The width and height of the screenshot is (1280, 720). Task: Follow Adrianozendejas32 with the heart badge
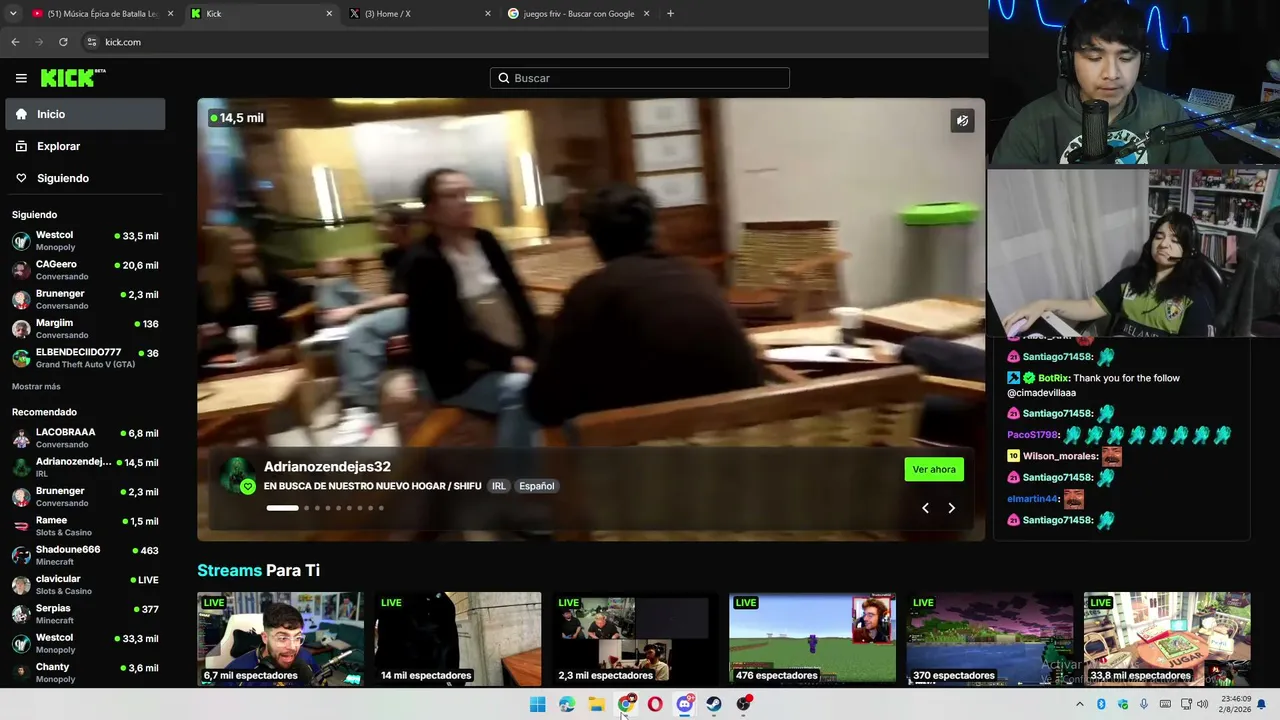point(248,486)
